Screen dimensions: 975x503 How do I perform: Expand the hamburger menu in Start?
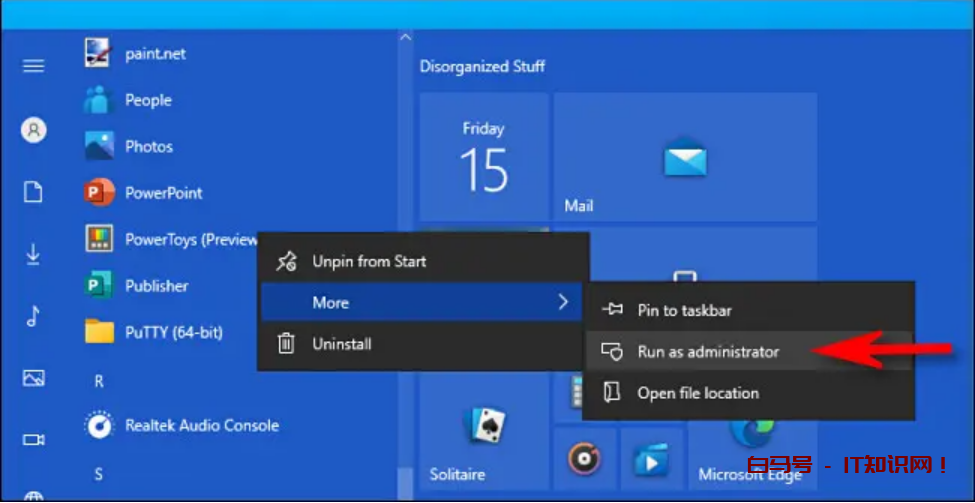click(34, 66)
